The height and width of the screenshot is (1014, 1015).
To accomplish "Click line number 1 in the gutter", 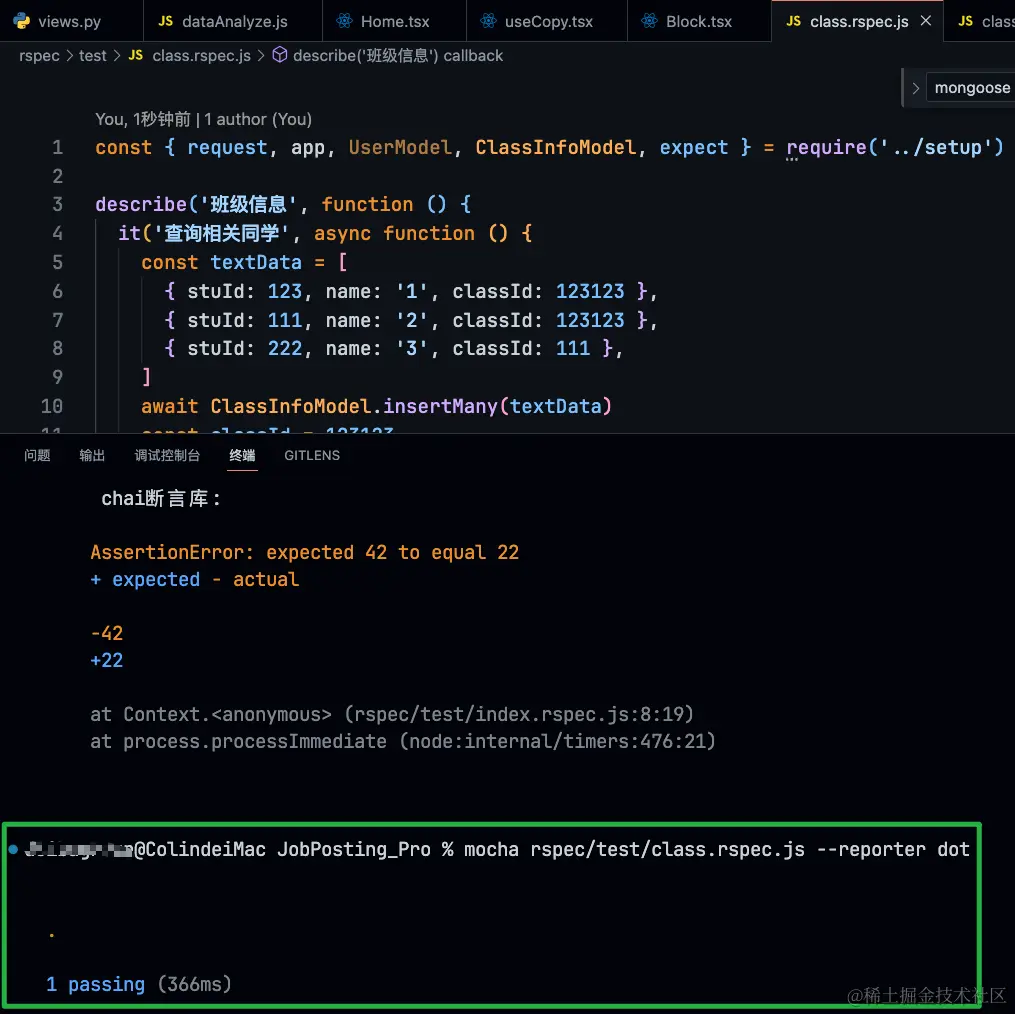I will [58, 148].
